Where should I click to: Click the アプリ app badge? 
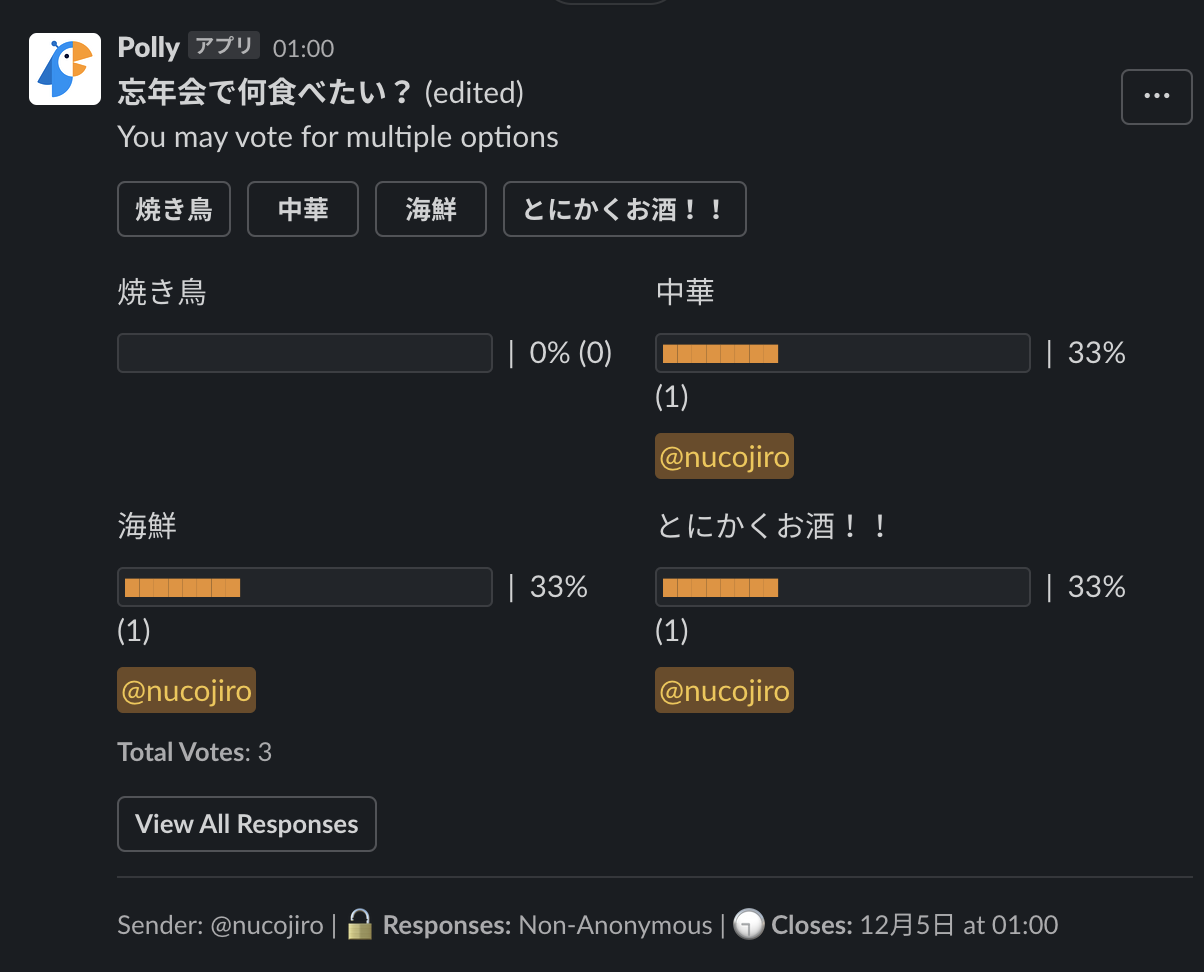pyautogui.click(x=224, y=46)
